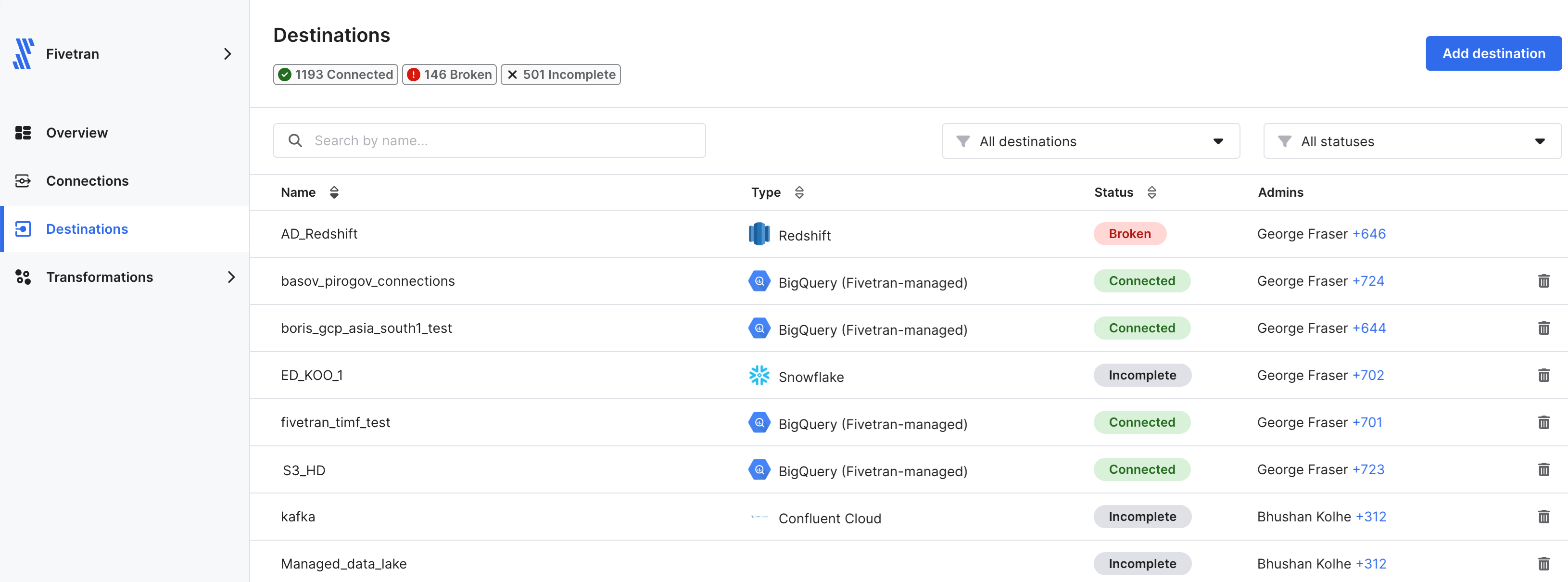The width and height of the screenshot is (1568, 582).
Task: Click BigQuery icon for boris_gcp_asia_south1_test
Action: [759, 328]
